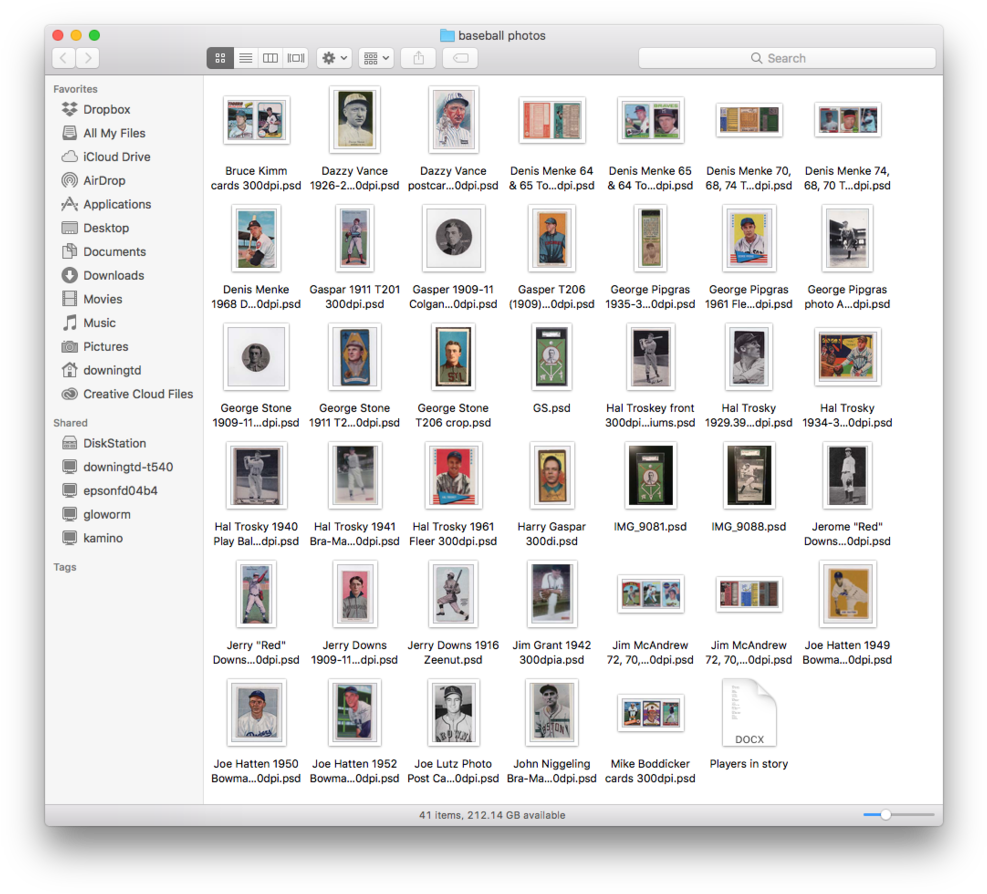The width and height of the screenshot is (987, 894).
Task: Select DiskStation under Shared
Action: 114,444
